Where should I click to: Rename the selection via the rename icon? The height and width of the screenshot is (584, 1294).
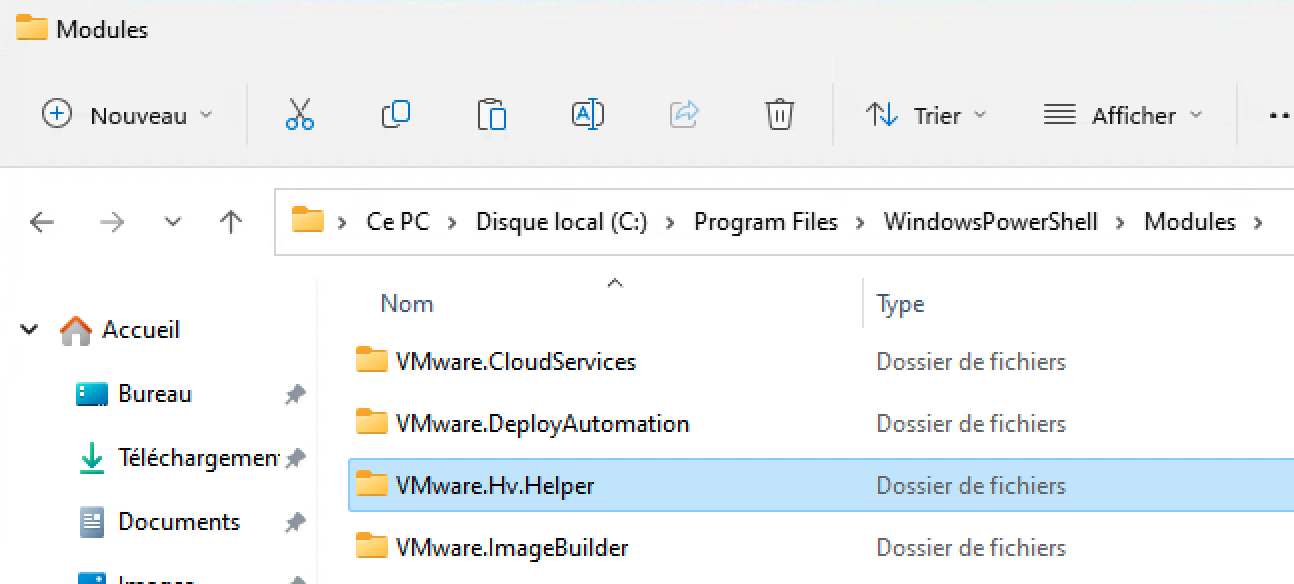(587, 114)
